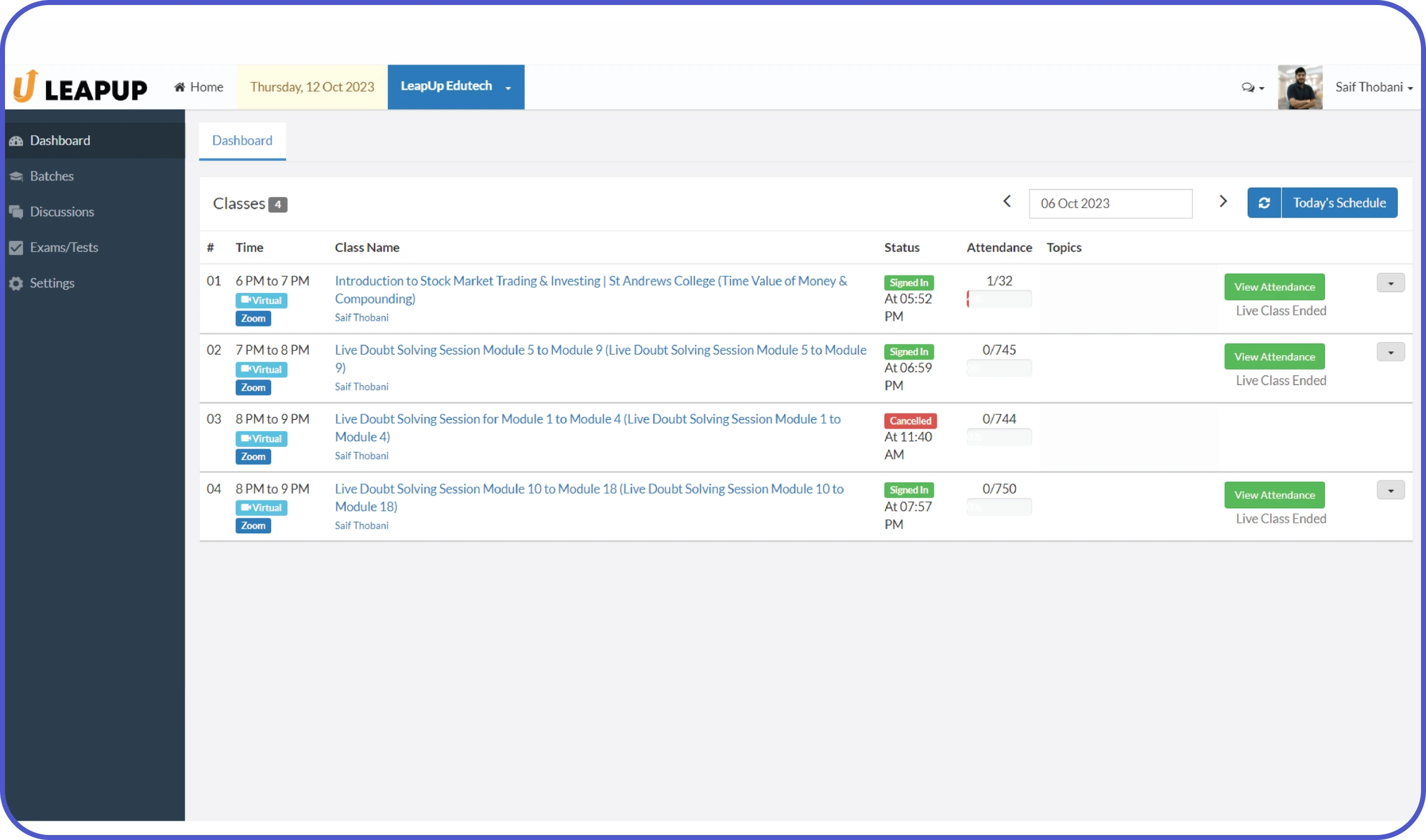Click the LeapUp logo
1426x840 pixels.
[x=80, y=87]
